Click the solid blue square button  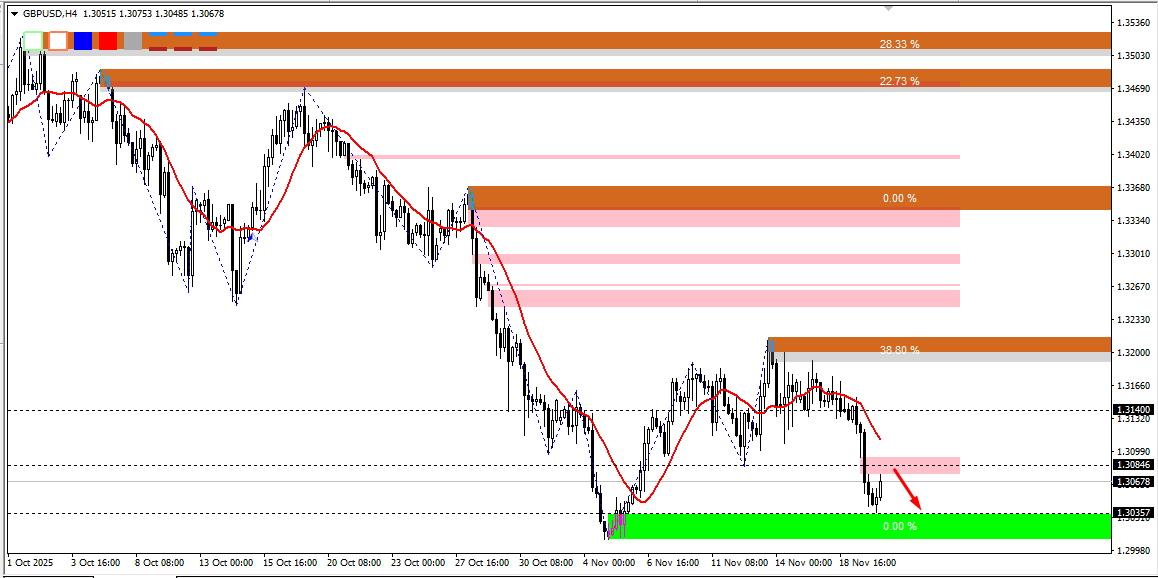point(83,41)
